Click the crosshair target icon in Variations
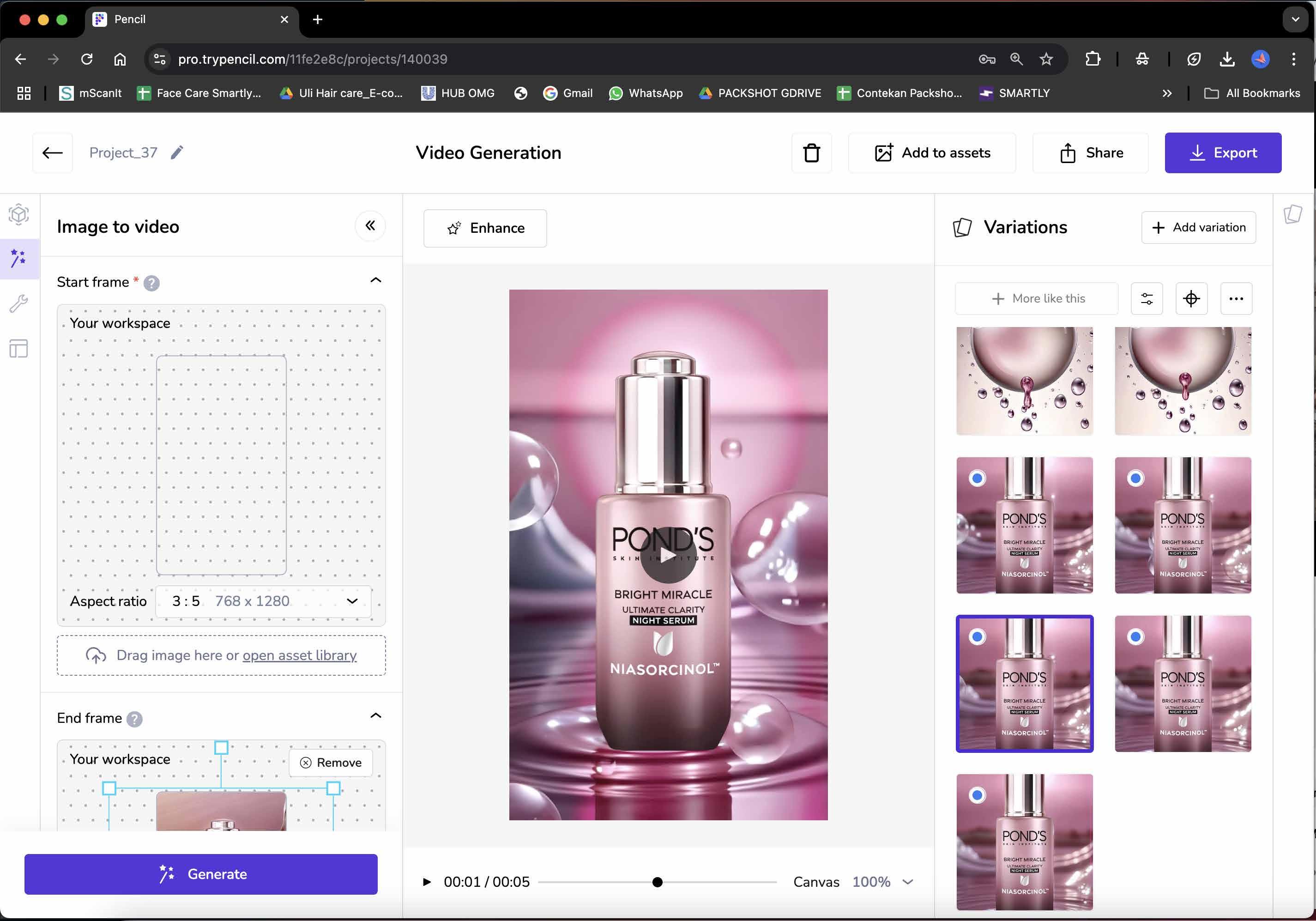The image size is (1316, 921). [1191, 298]
